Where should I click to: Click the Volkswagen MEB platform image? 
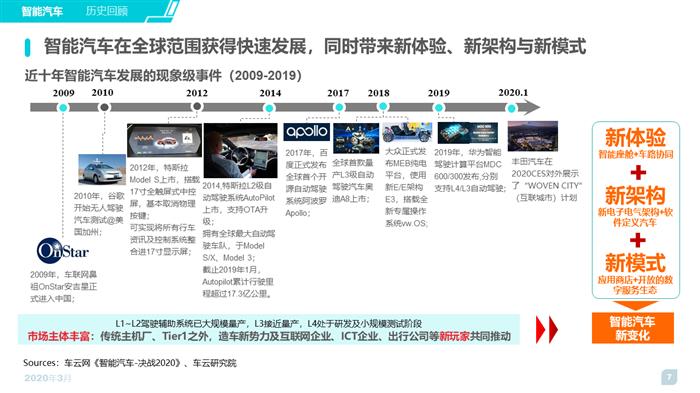407,133
